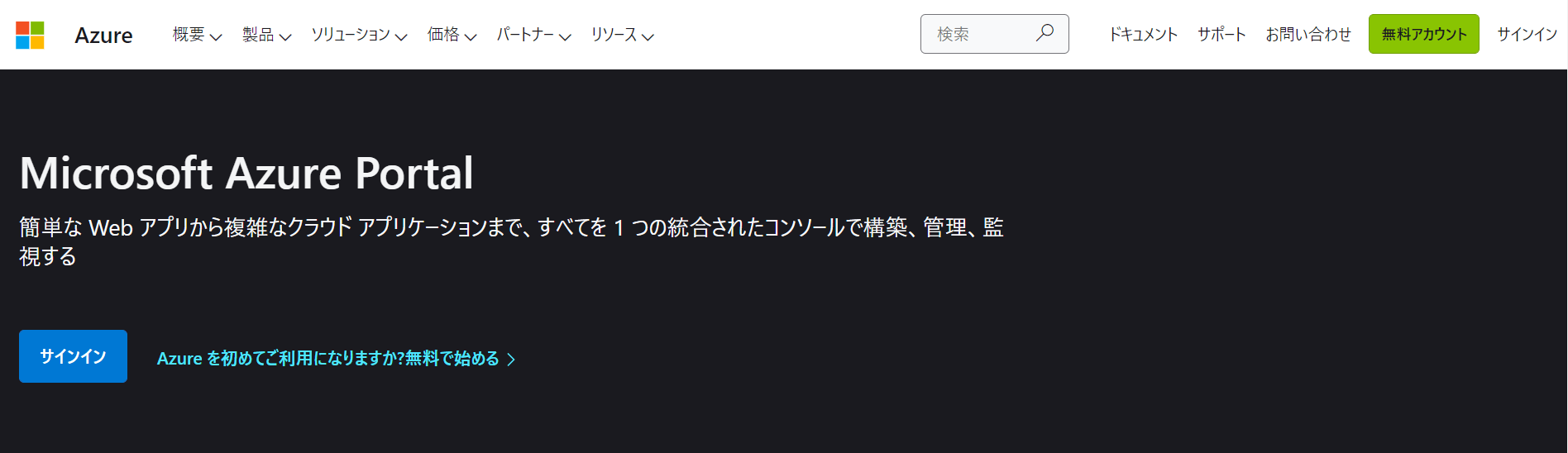
Task: Open the 製品 navigation menu
Action: pos(266,35)
